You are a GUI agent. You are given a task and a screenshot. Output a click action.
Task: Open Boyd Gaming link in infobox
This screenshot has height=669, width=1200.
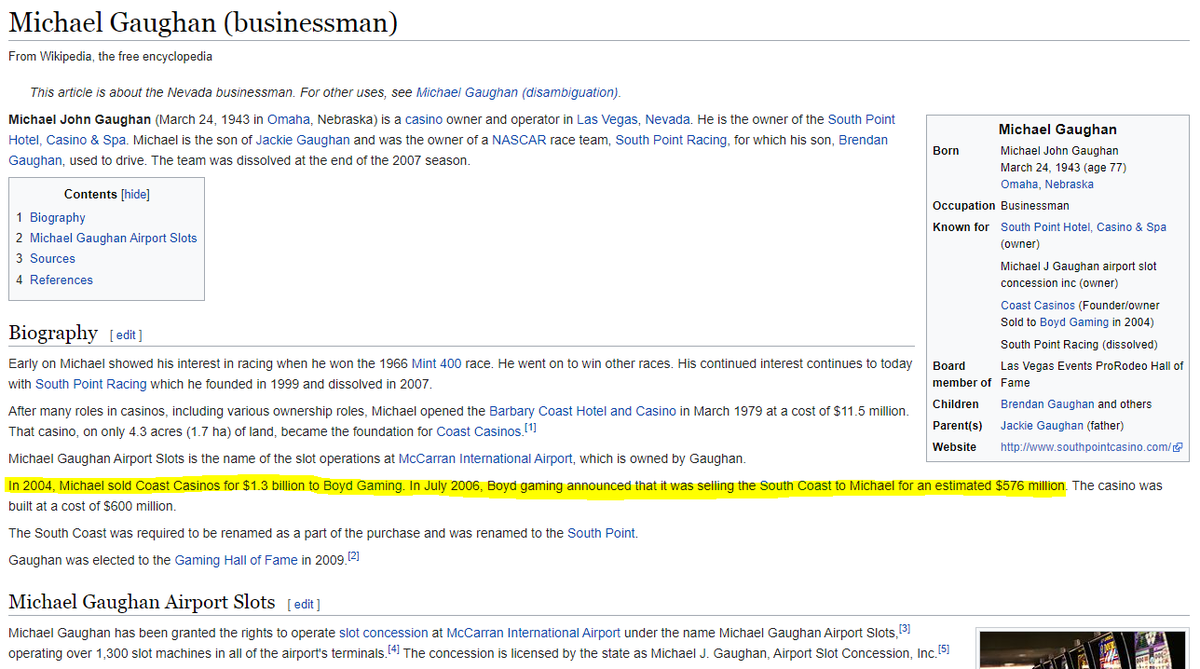[1074, 322]
